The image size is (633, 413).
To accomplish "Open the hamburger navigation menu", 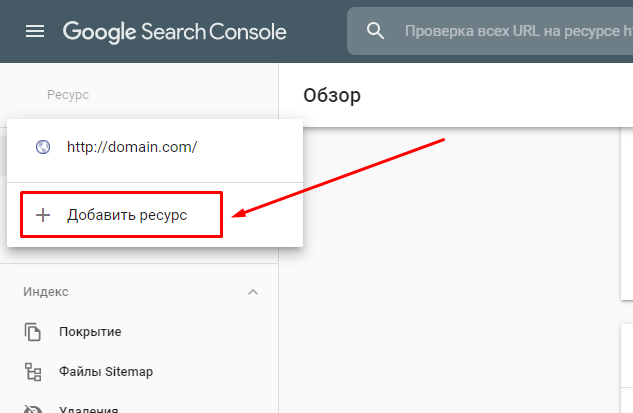I will pyautogui.click(x=35, y=31).
